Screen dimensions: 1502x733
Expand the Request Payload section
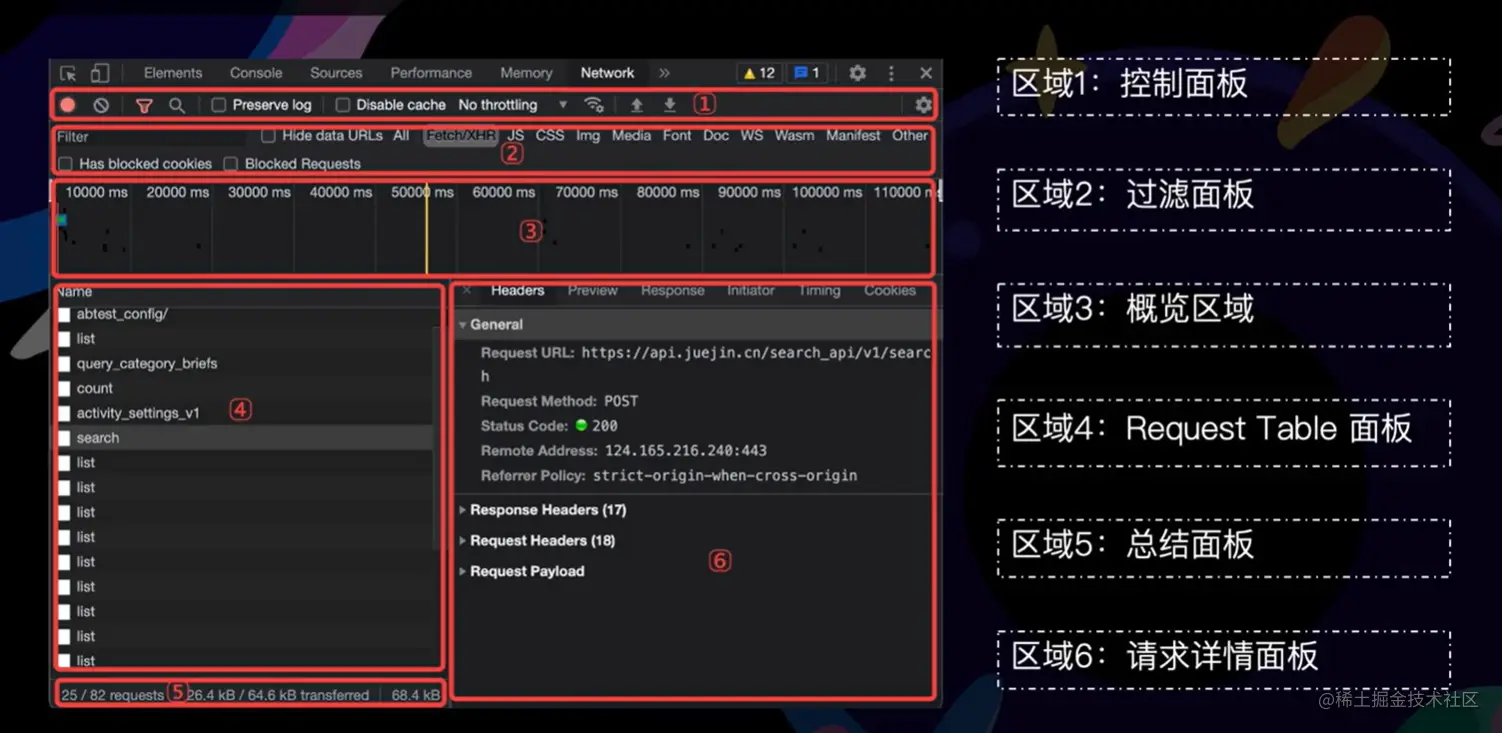tap(521, 572)
